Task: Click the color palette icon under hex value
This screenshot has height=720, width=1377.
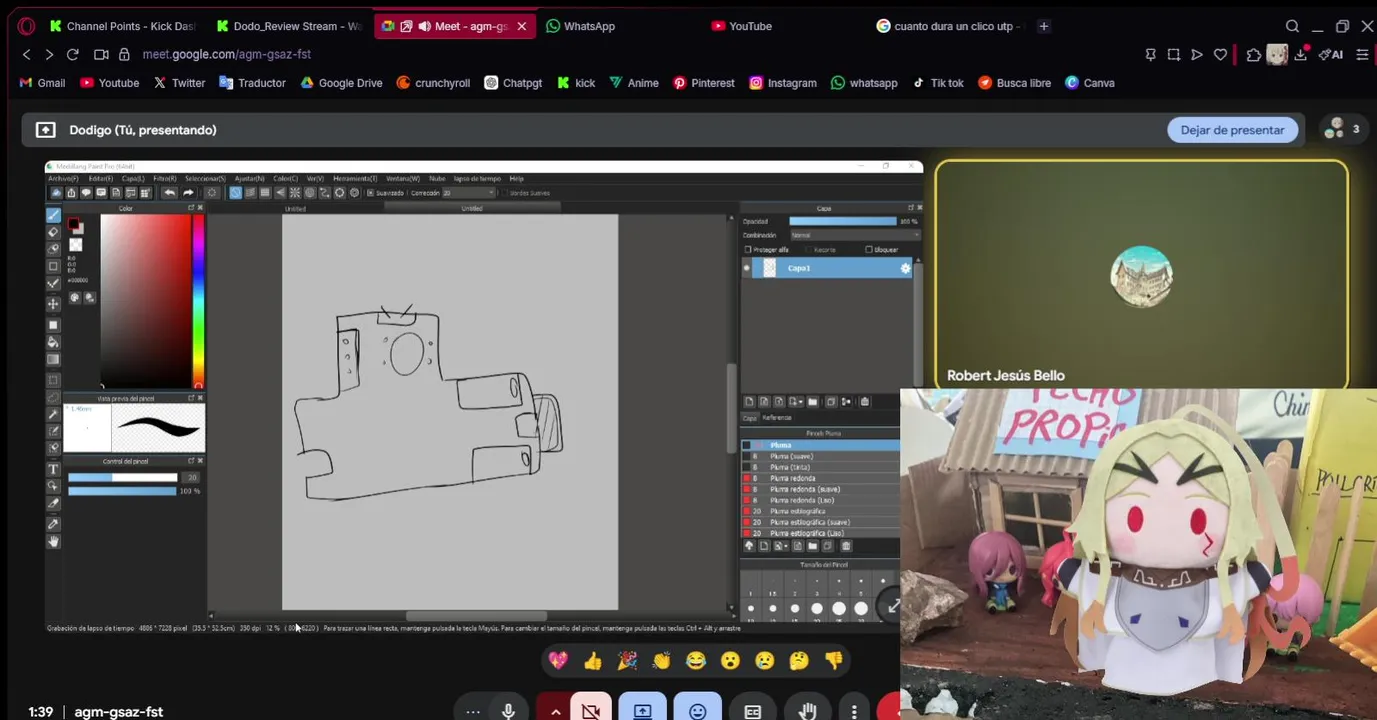Action: pos(75,297)
